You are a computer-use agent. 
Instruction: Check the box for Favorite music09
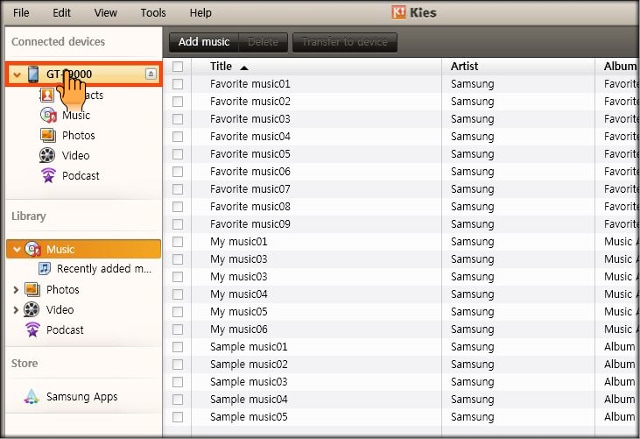178,224
